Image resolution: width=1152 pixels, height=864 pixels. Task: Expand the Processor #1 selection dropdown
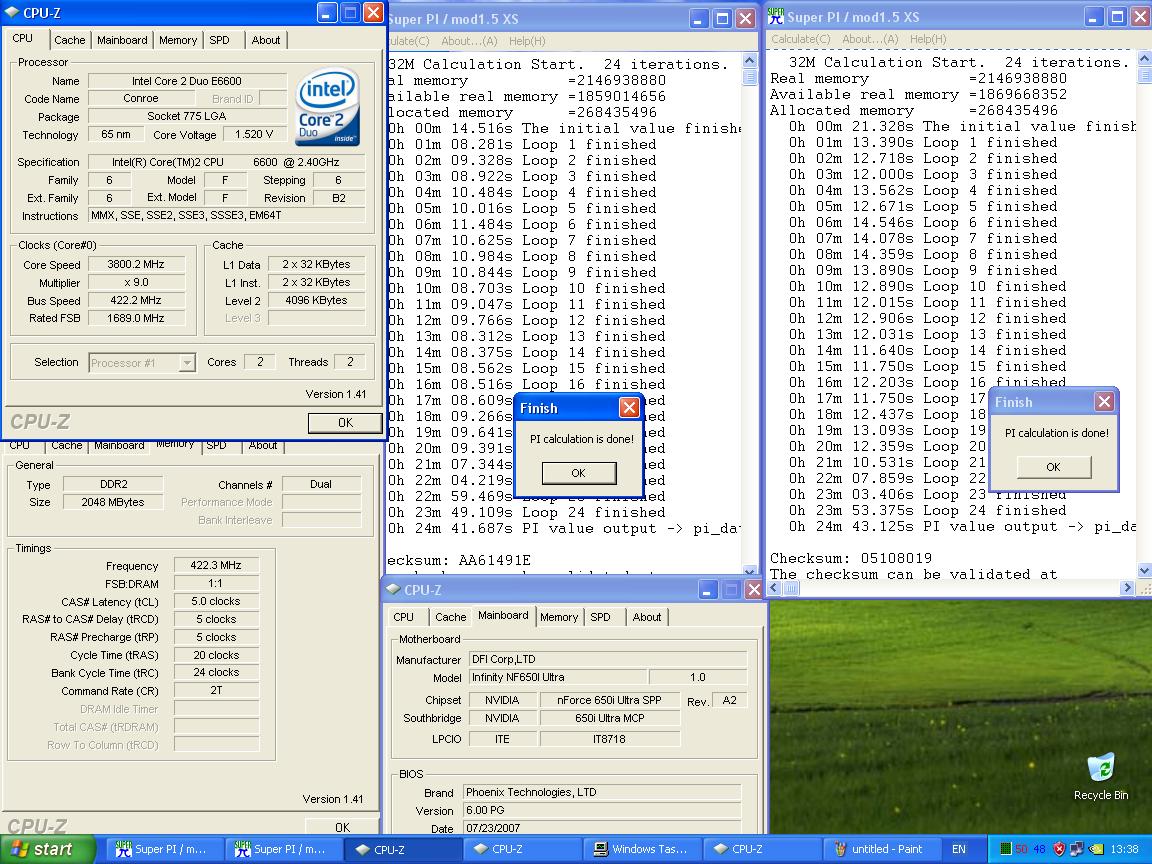[x=186, y=363]
